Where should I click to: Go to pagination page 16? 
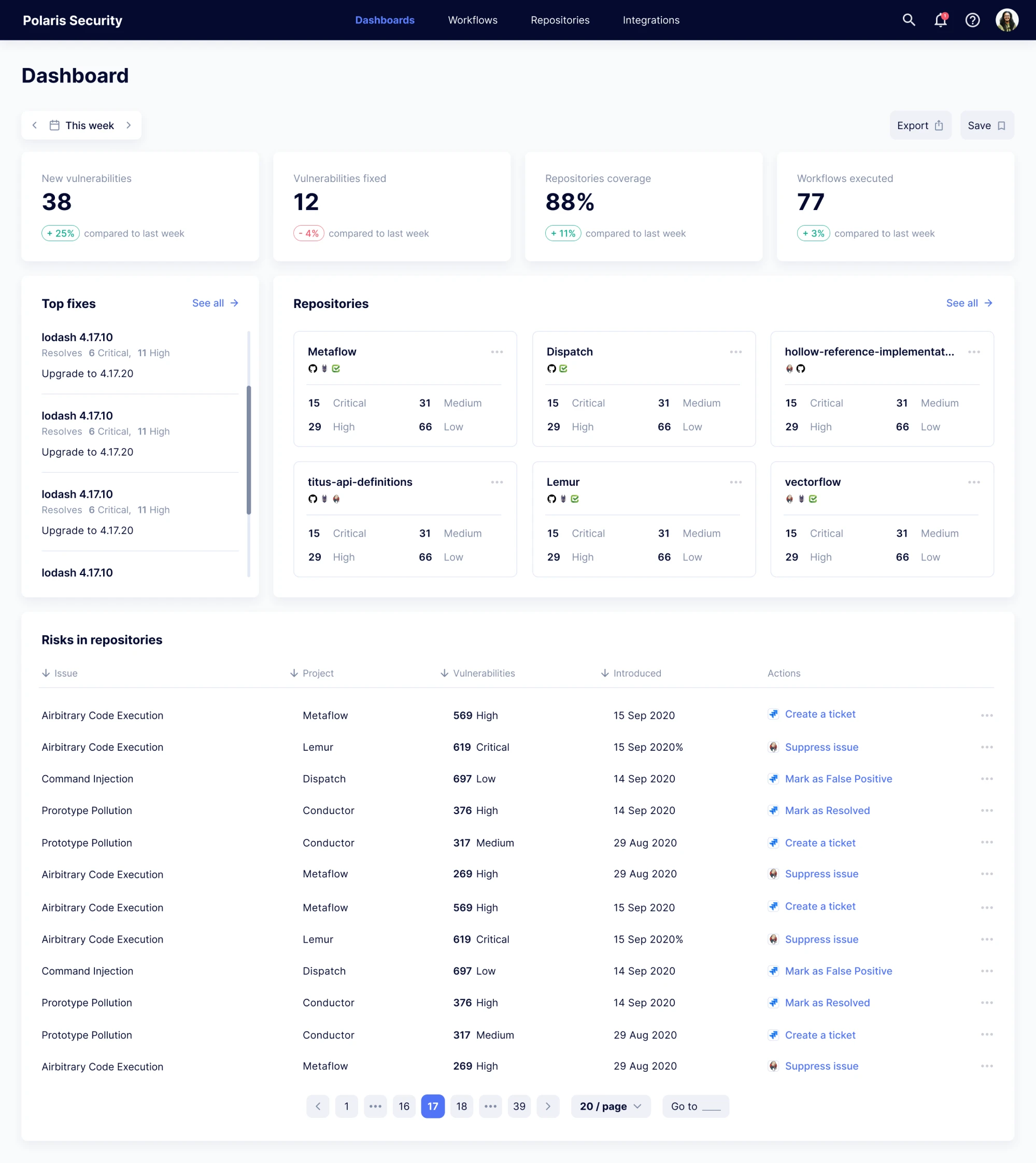(404, 1106)
